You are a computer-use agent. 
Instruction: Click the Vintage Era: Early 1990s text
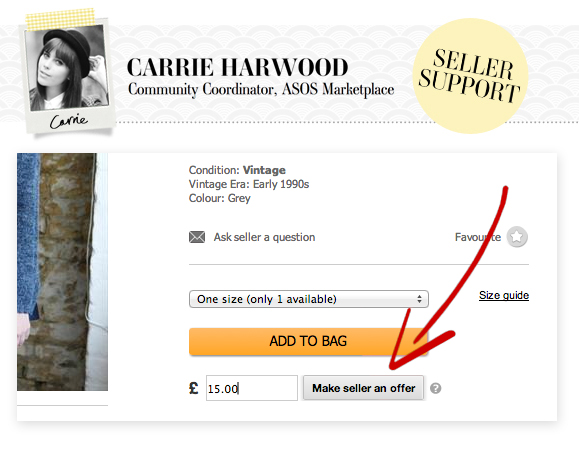tap(249, 184)
